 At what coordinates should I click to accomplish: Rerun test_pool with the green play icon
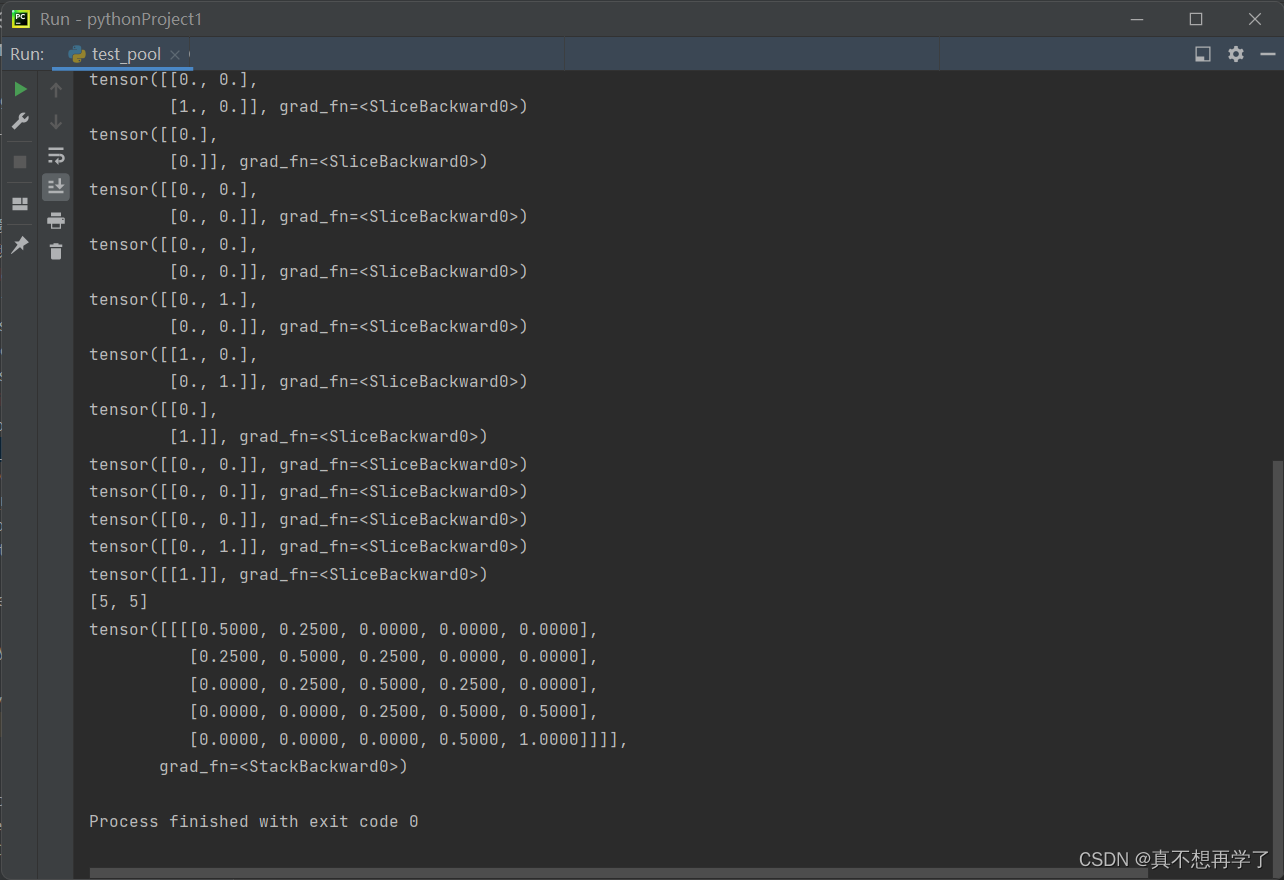pyautogui.click(x=20, y=89)
